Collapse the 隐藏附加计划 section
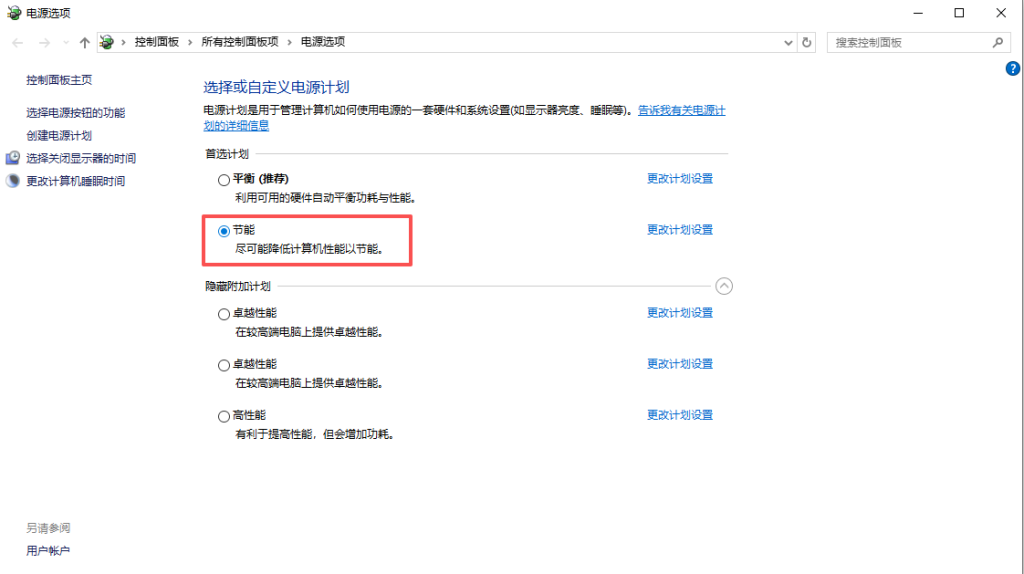Image resolution: width=1024 pixels, height=574 pixels. pyautogui.click(x=725, y=286)
